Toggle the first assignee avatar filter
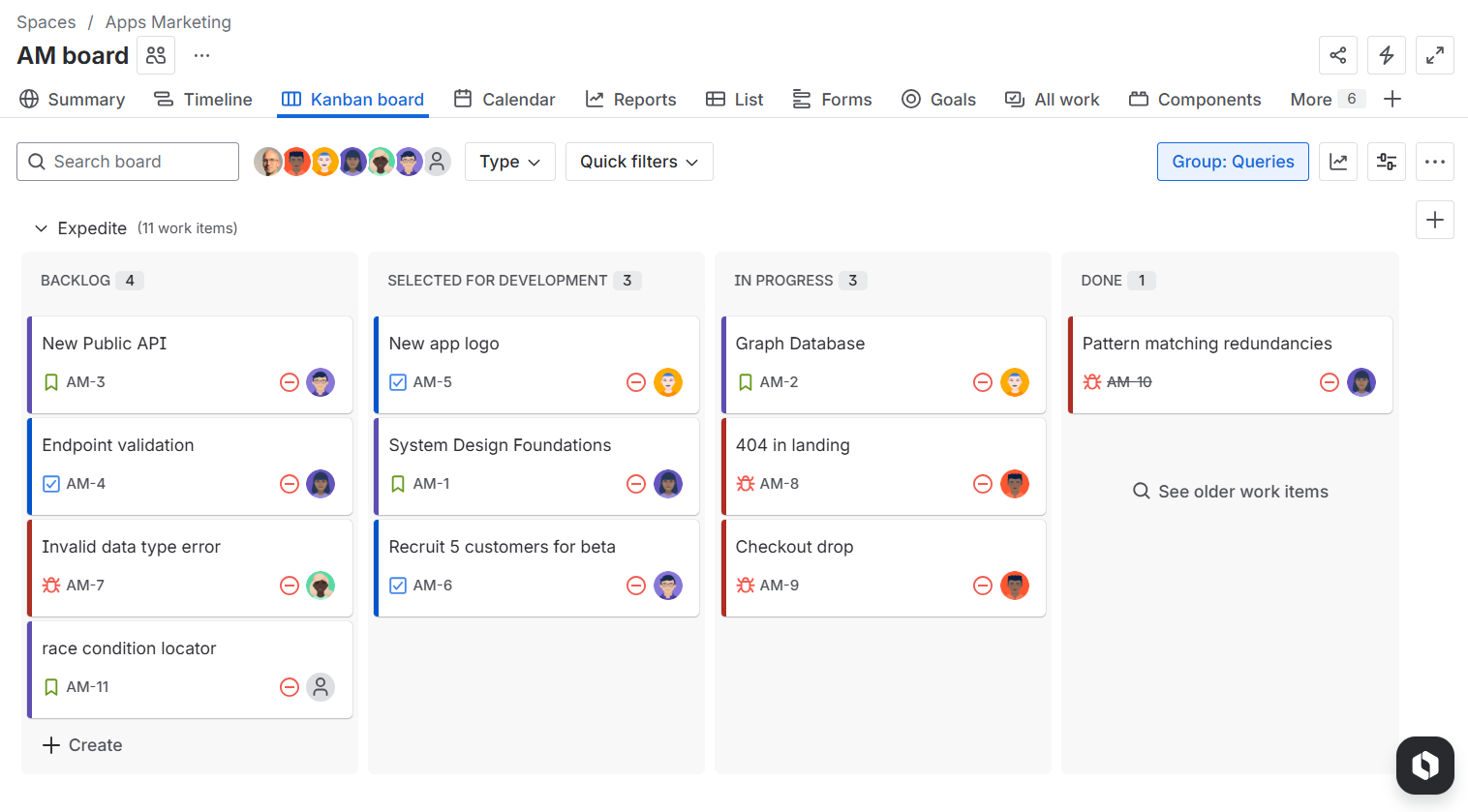Screen dimensions: 1468x812 [x=268, y=162]
